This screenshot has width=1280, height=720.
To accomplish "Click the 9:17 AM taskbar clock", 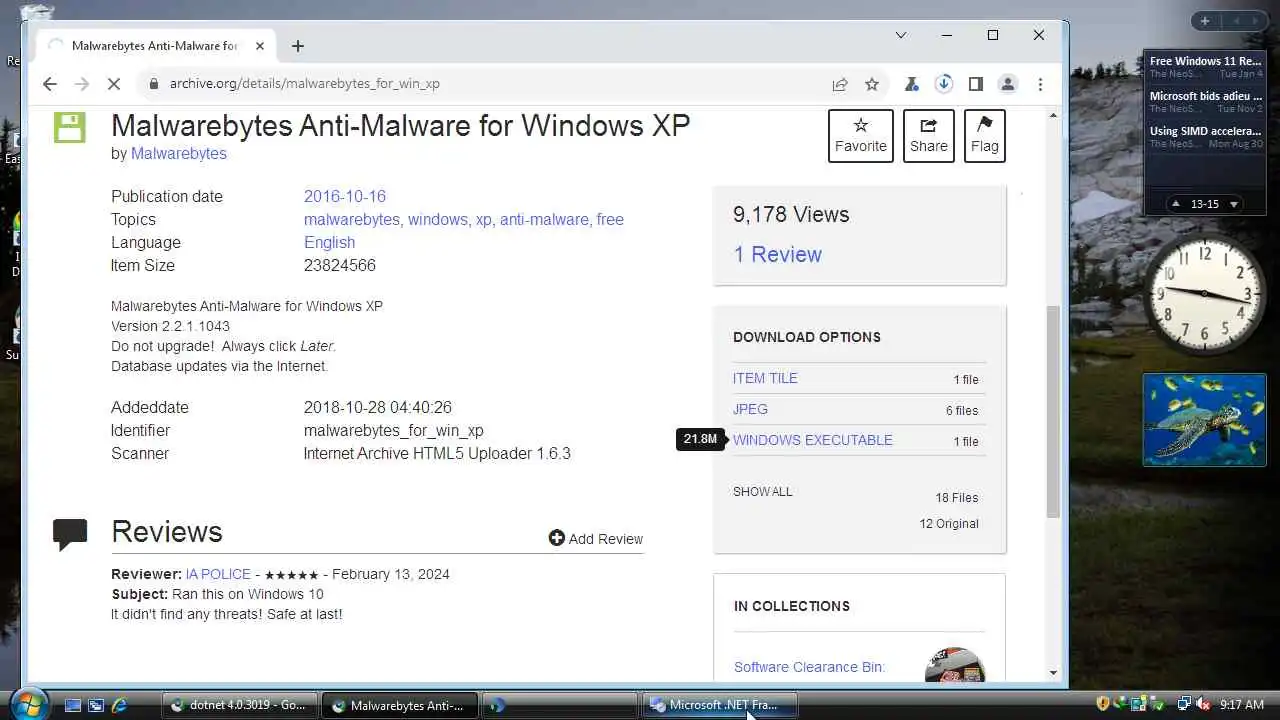I will 1242,705.
